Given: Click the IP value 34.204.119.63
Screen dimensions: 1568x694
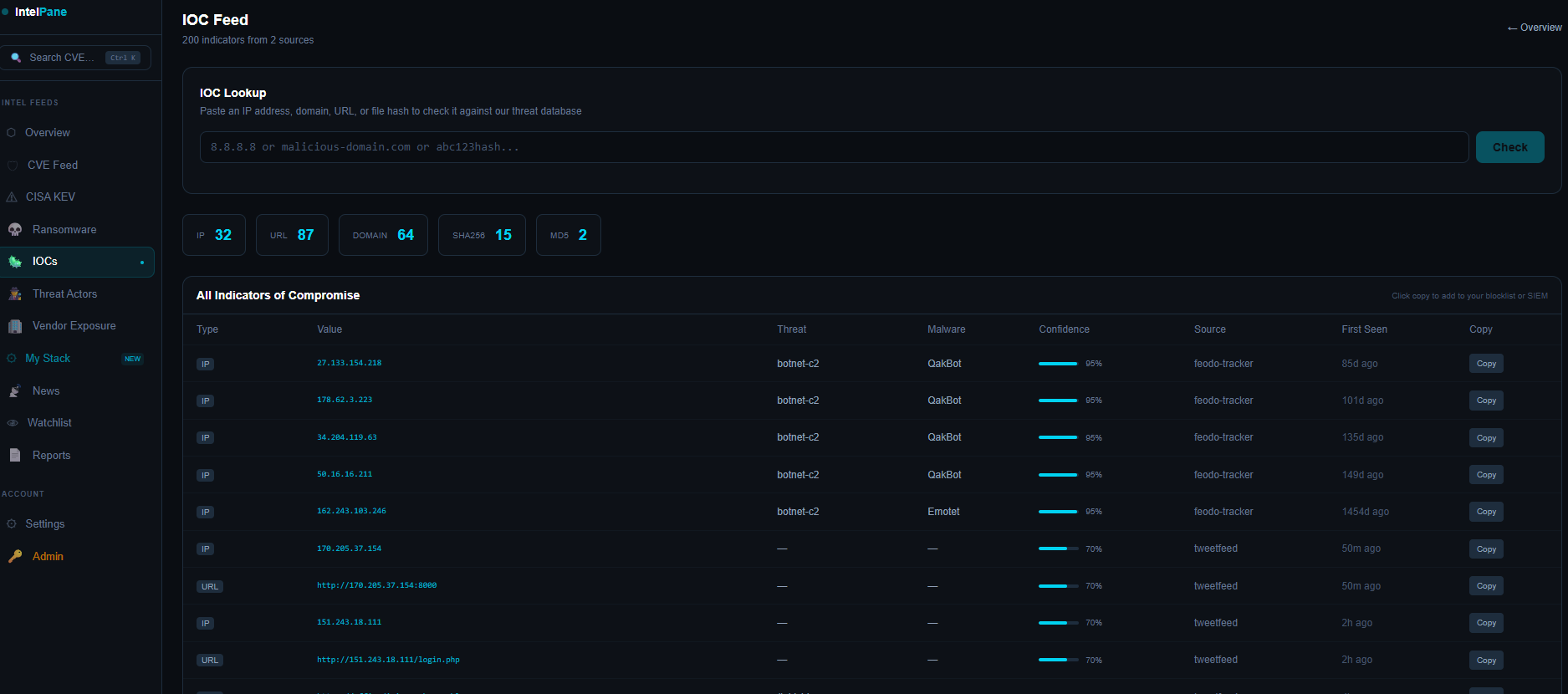Looking at the screenshot, I should click(347, 437).
